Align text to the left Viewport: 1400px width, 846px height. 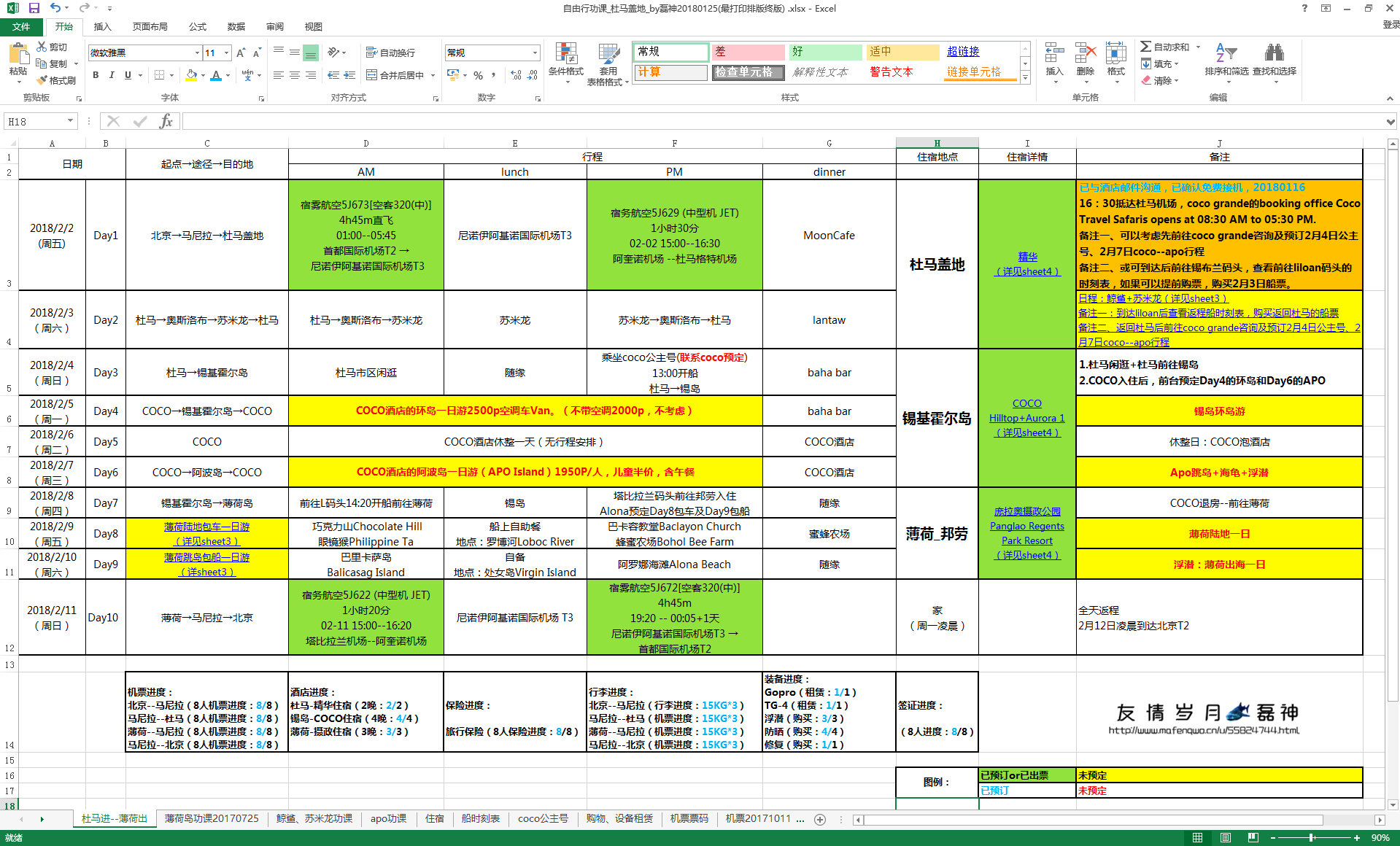click(279, 75)
